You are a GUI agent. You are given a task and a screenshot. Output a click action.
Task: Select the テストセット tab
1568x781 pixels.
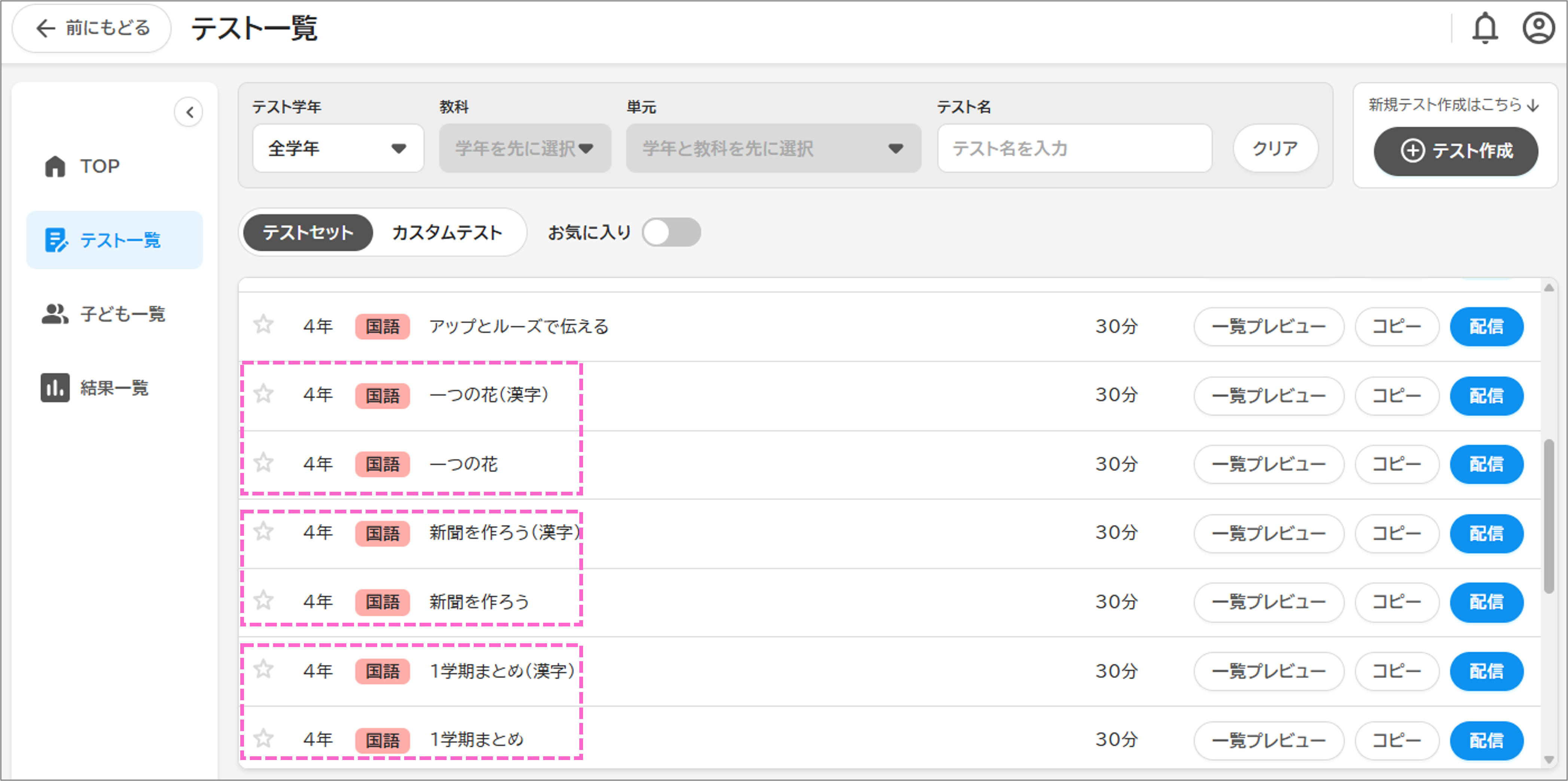point(308,232)
